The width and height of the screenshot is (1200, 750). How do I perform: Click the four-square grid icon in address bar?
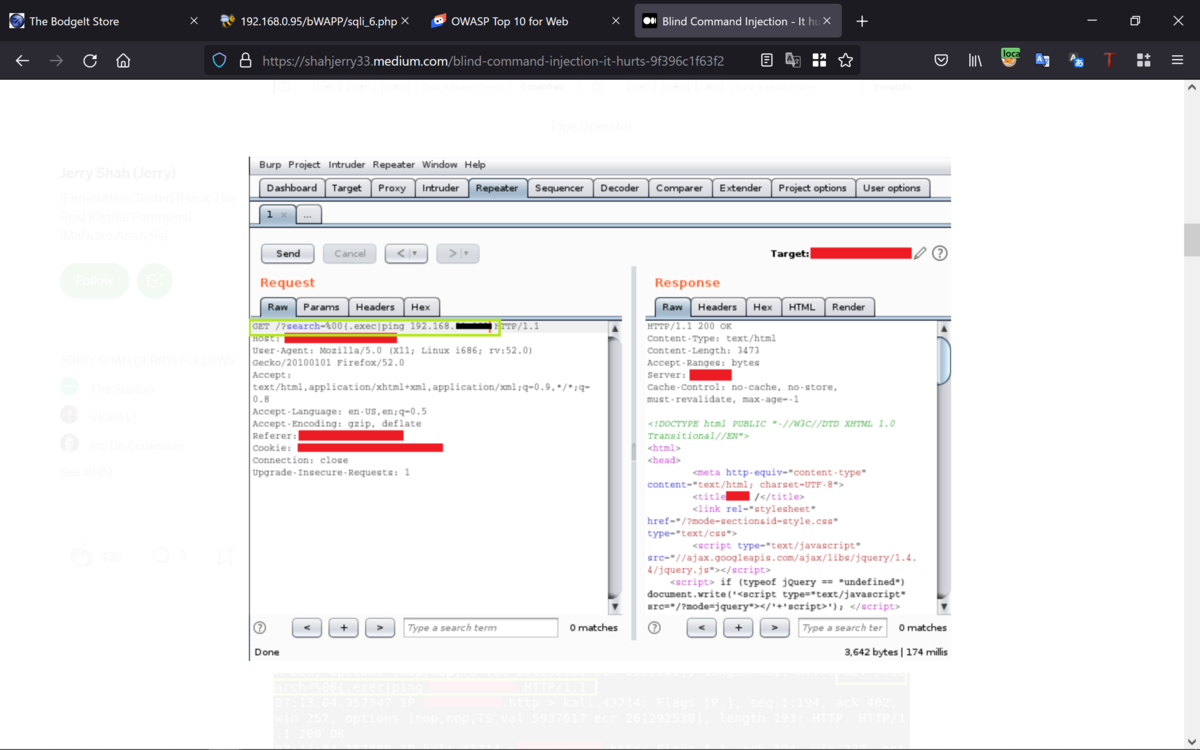[819, 61]
